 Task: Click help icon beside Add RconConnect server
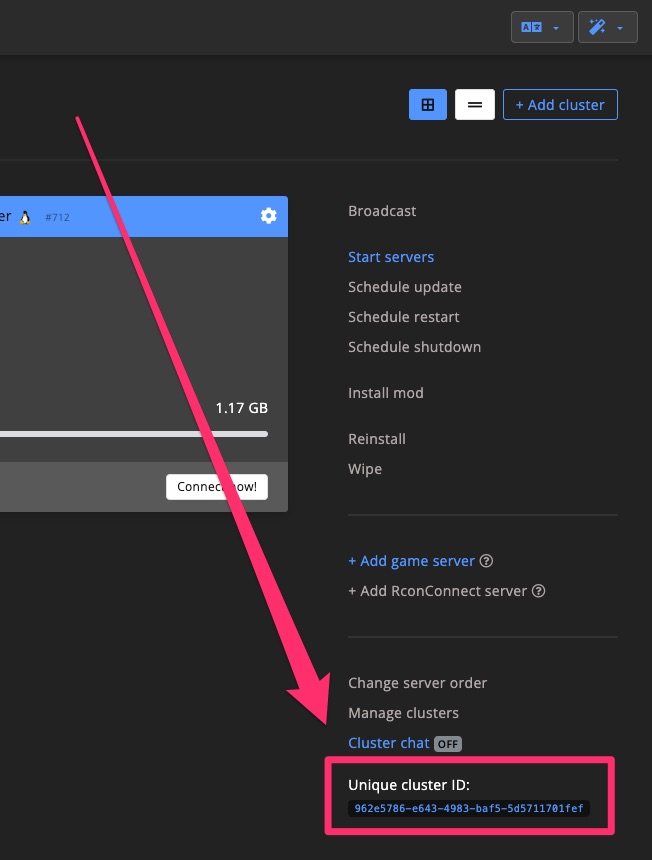coord(539,591)
